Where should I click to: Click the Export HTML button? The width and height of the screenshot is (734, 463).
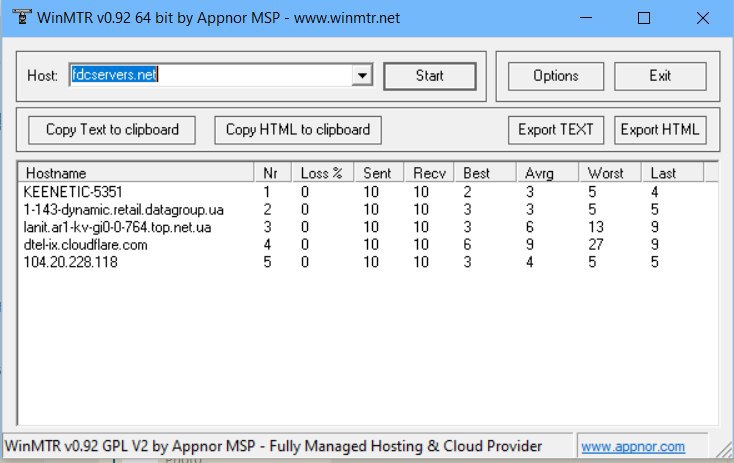660,130
